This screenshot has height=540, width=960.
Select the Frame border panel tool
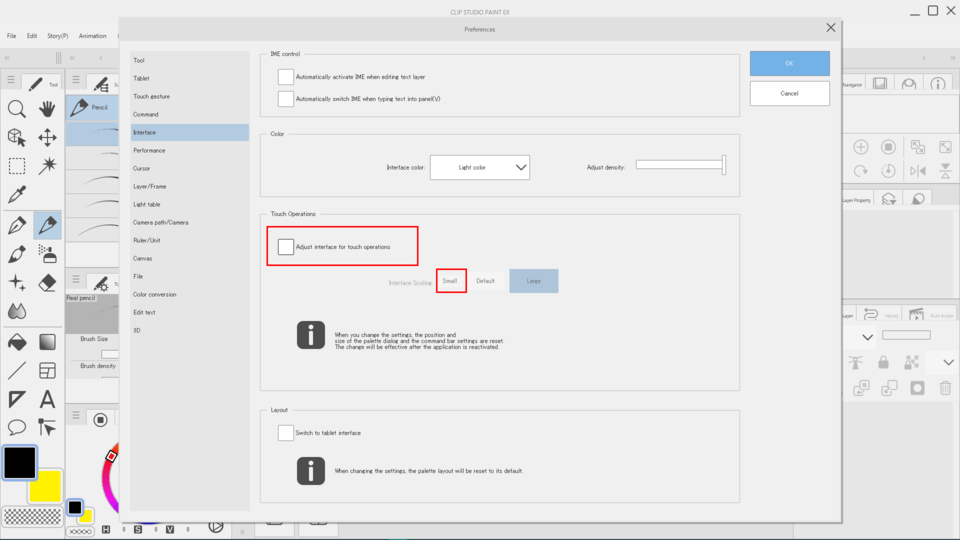47,370
